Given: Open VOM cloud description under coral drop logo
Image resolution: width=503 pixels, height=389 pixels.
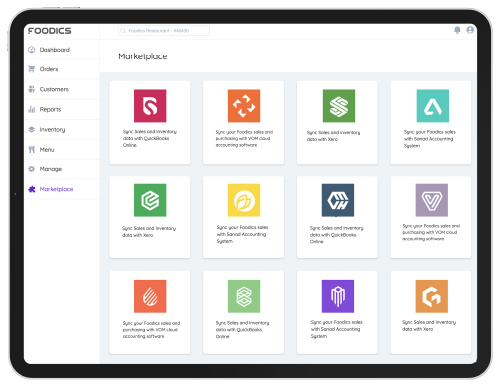Looking at the screenshot, I should [x=151, y=330].
